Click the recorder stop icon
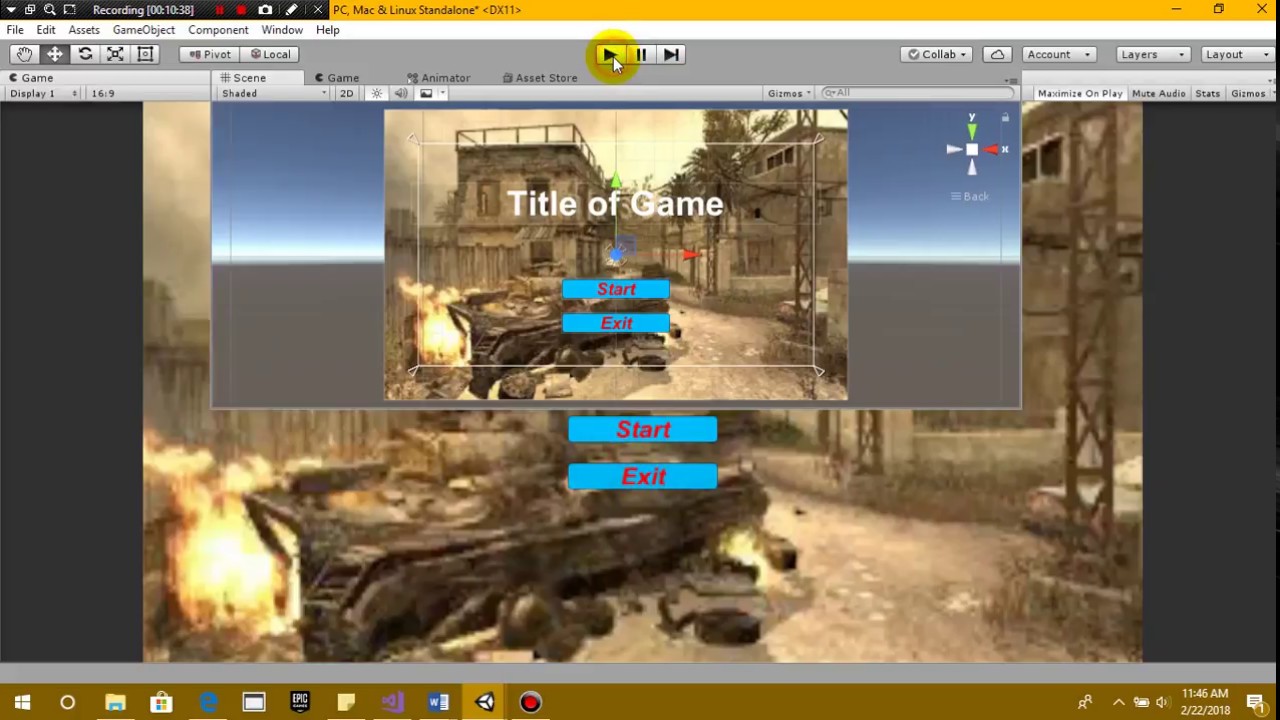The height and width of the screenshot is (720, 1280). [x=241, y=10]
